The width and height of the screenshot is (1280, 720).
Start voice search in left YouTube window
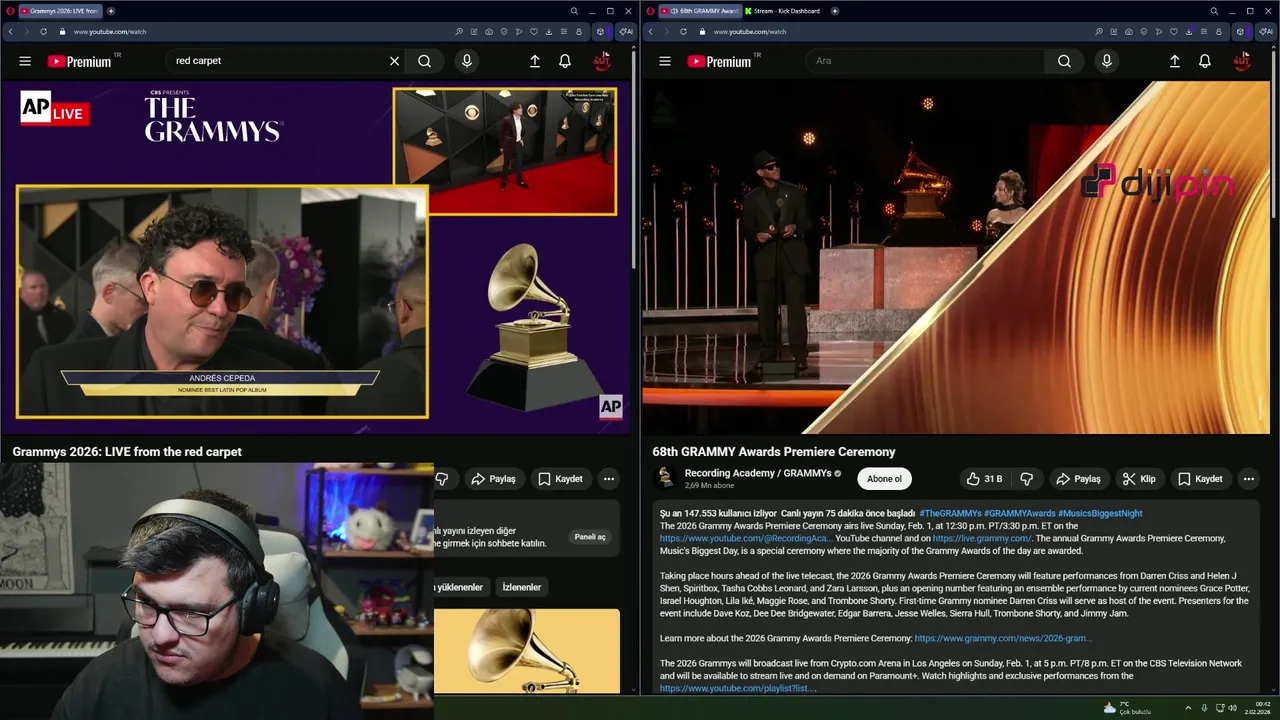tap(466, 61)
